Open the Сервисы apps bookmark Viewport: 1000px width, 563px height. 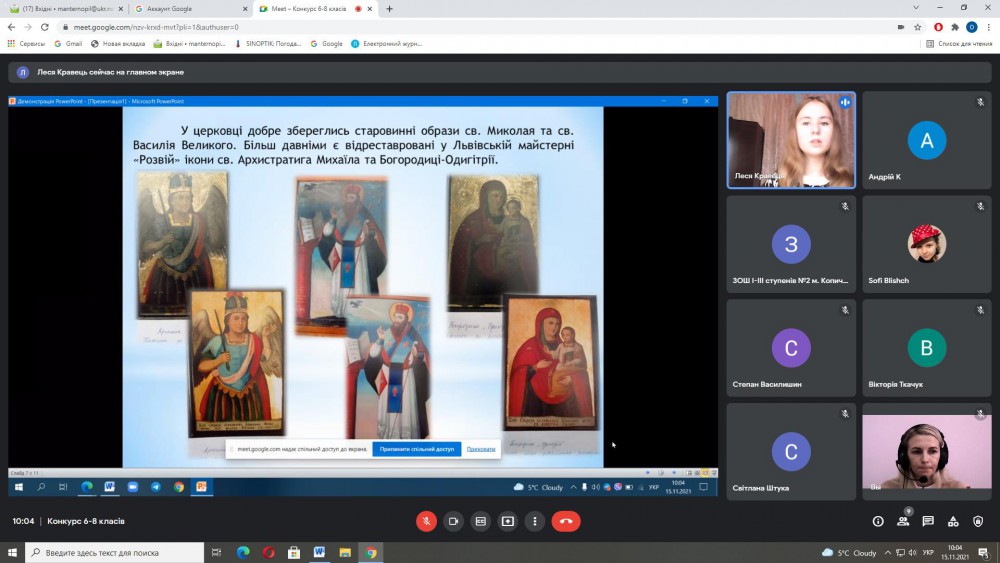pos(26,43)
